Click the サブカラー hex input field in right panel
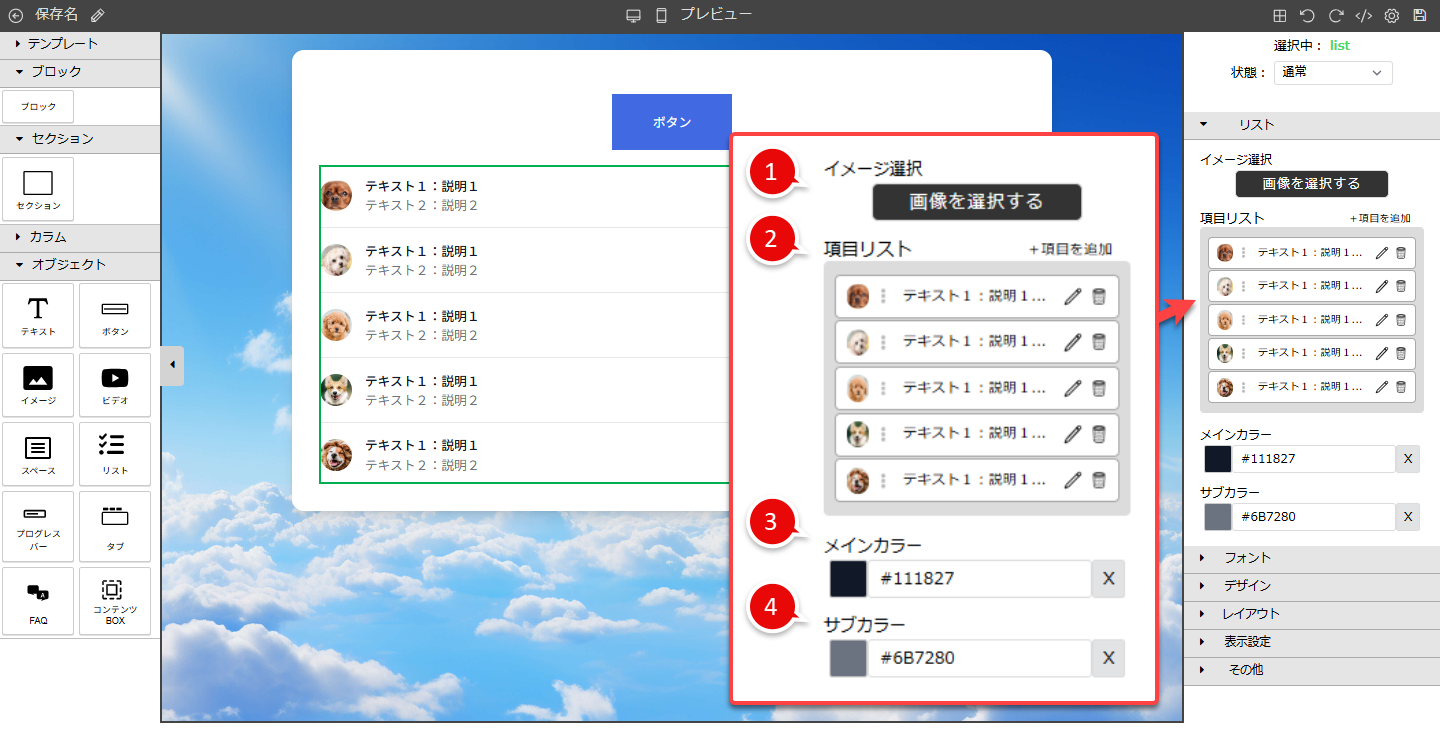The width and height of the screenshot is (1440, 731). [x=1314, y=517]
